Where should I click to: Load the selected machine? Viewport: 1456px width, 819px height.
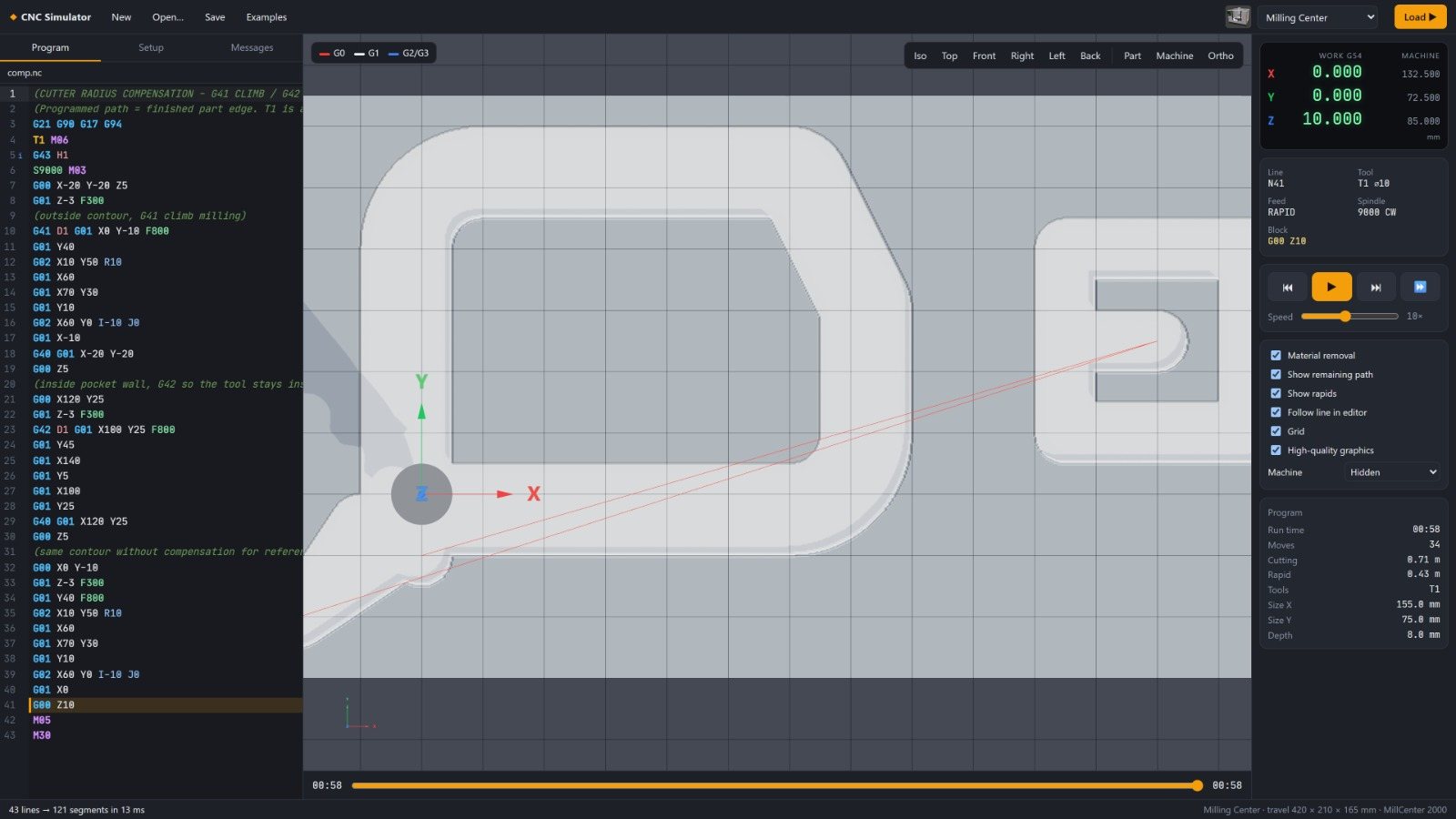pos(1420,17)
